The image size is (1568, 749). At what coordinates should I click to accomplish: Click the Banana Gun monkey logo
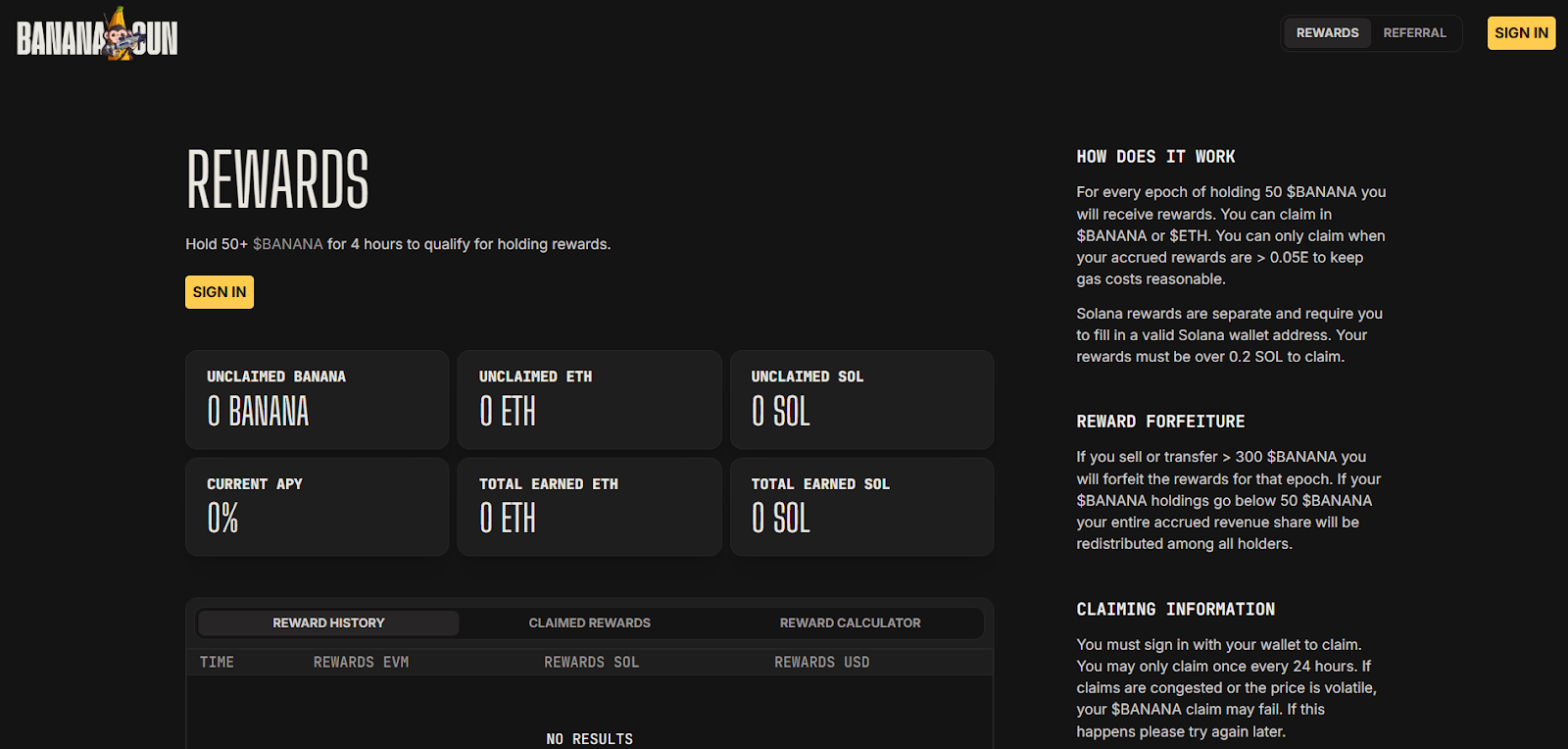point(97,35)
